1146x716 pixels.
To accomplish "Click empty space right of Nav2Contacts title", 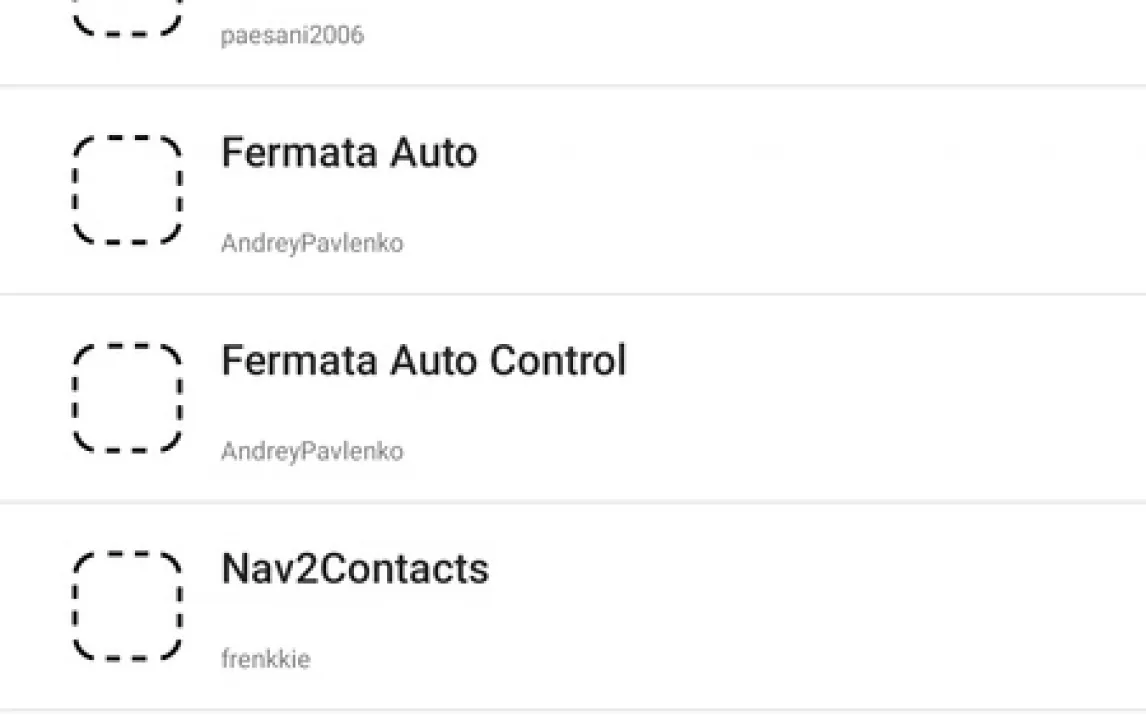I will (800, 569).
